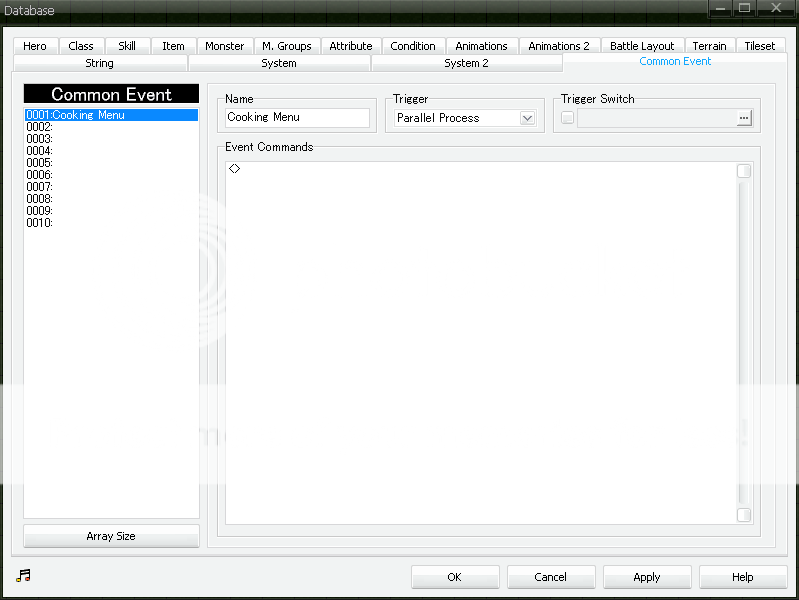This screenshot has width=799, height=600.
Task: Click the music note icon at bottom left
Action: coord(24,575)
